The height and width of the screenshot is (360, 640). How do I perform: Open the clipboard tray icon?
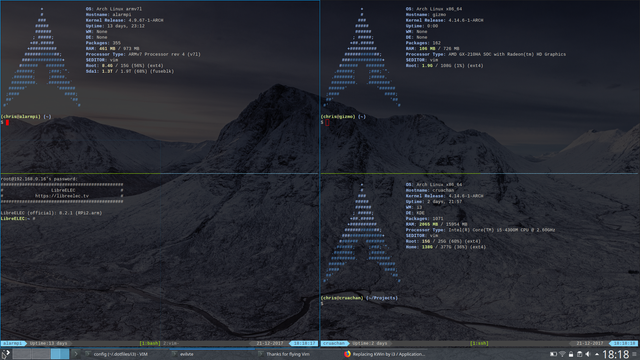(x=579, y=354)
